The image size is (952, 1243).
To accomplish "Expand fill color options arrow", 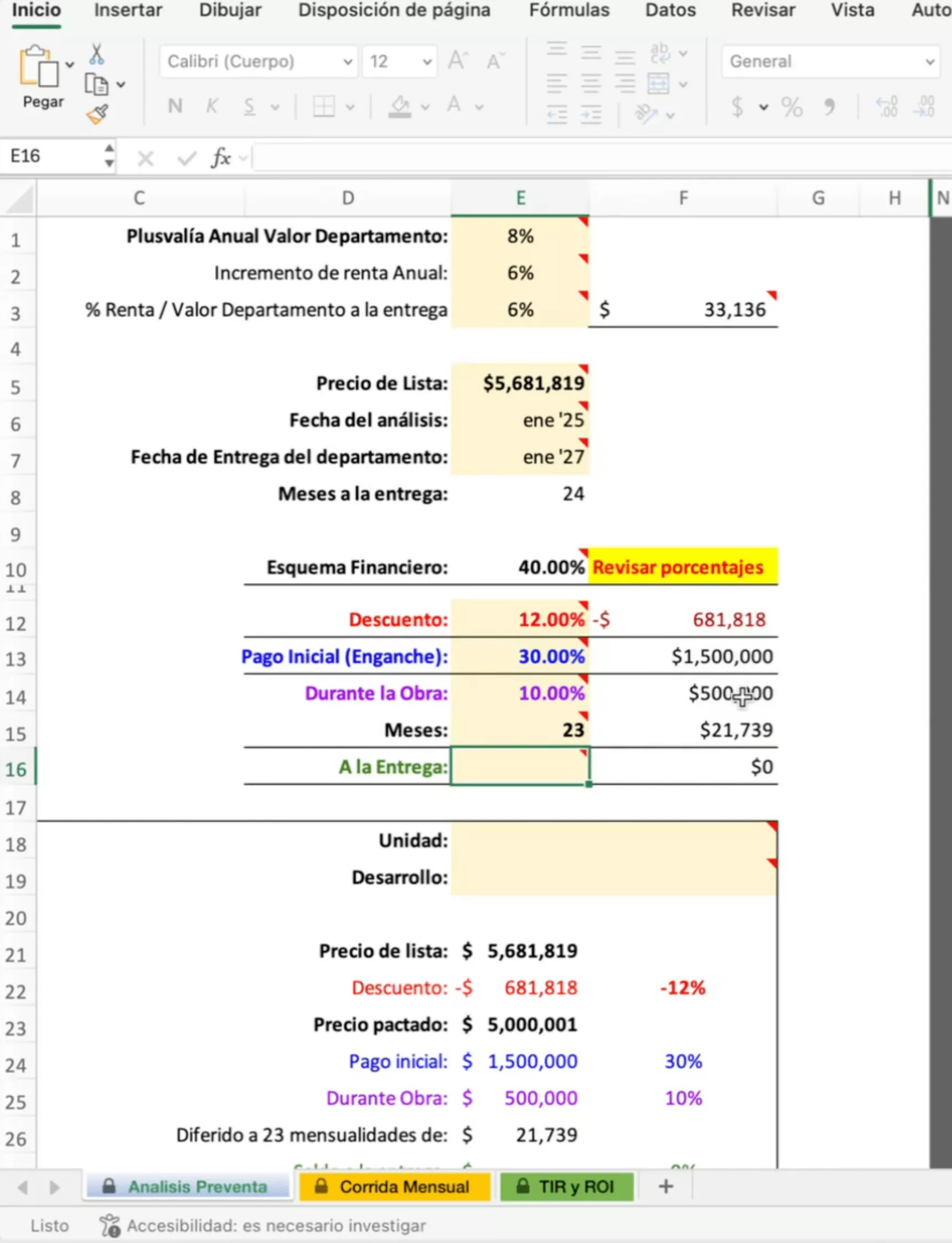I will pos(425,107).
